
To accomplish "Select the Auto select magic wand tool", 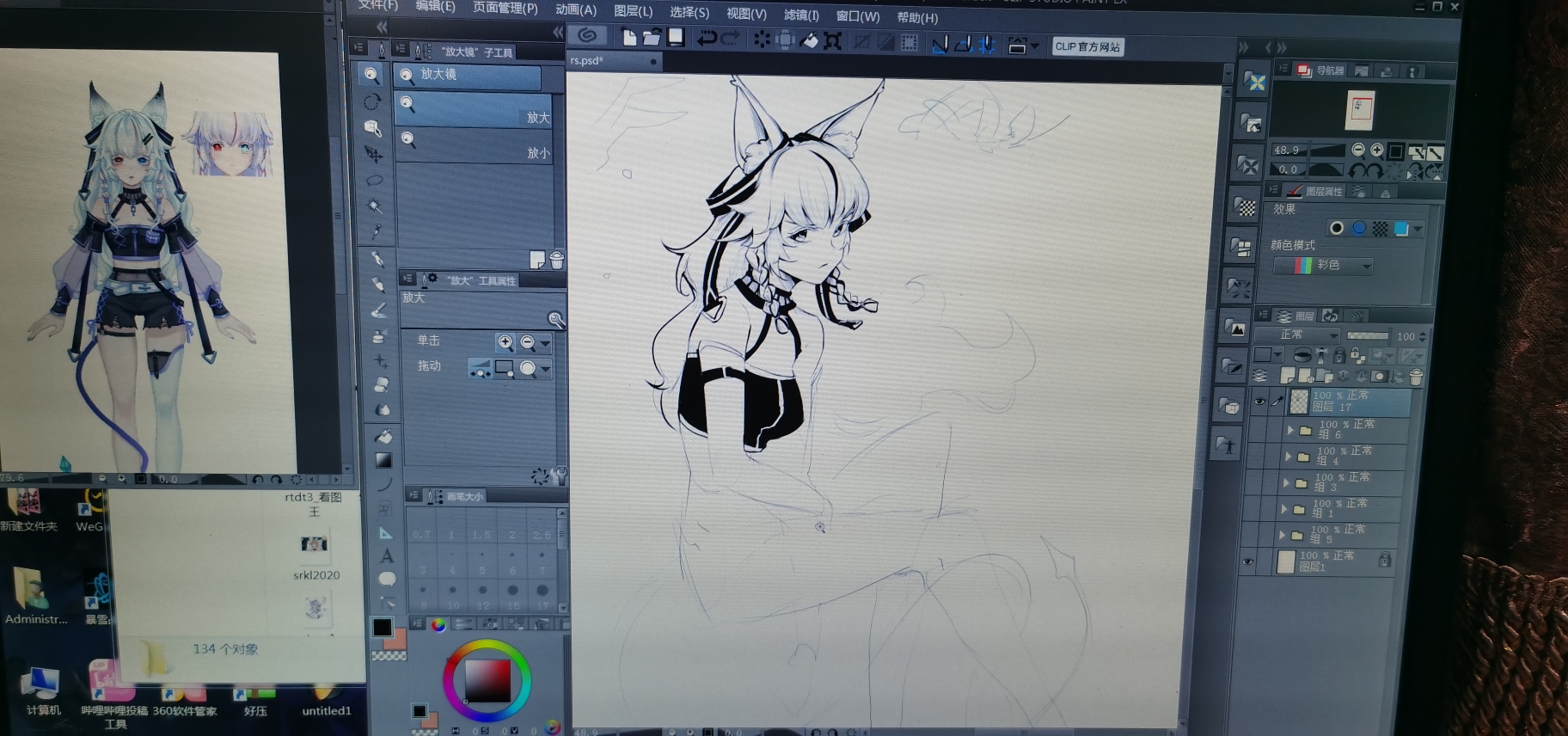I will (x=375, y=206).
